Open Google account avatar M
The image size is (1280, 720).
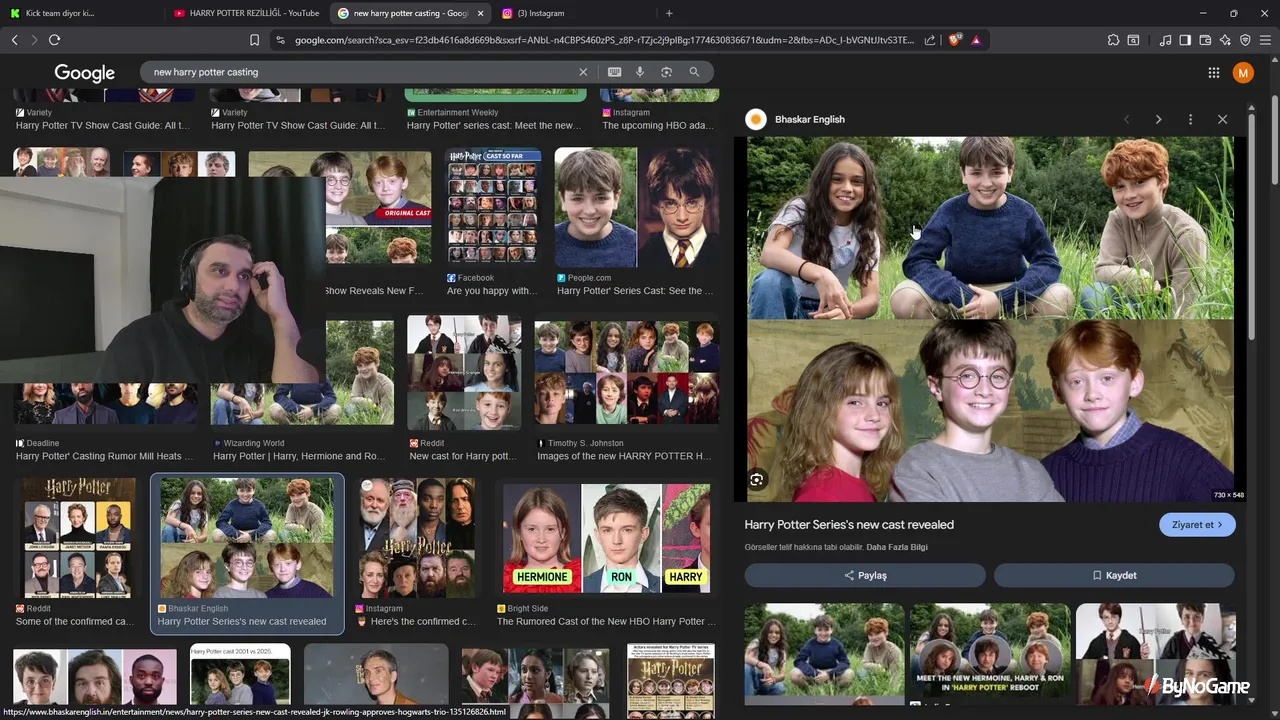pyautogui.click(x=1243, y=73)
